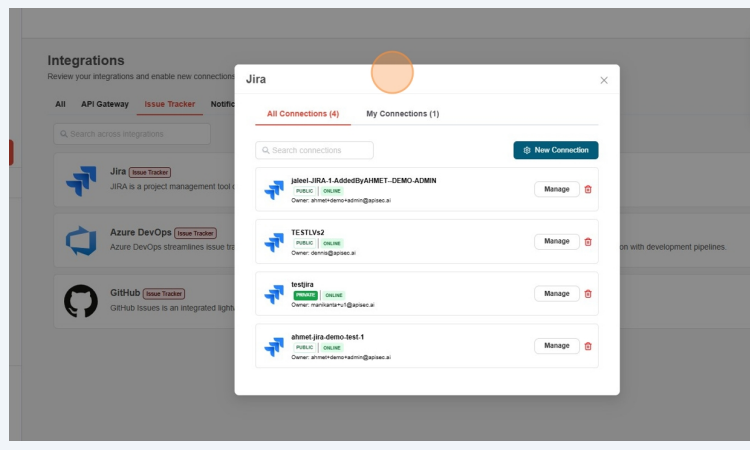Open Manage for ahmet-jira-demo-test-1
Image resolution: width=750 pixels, height=450 pixels.
[556, 346]
